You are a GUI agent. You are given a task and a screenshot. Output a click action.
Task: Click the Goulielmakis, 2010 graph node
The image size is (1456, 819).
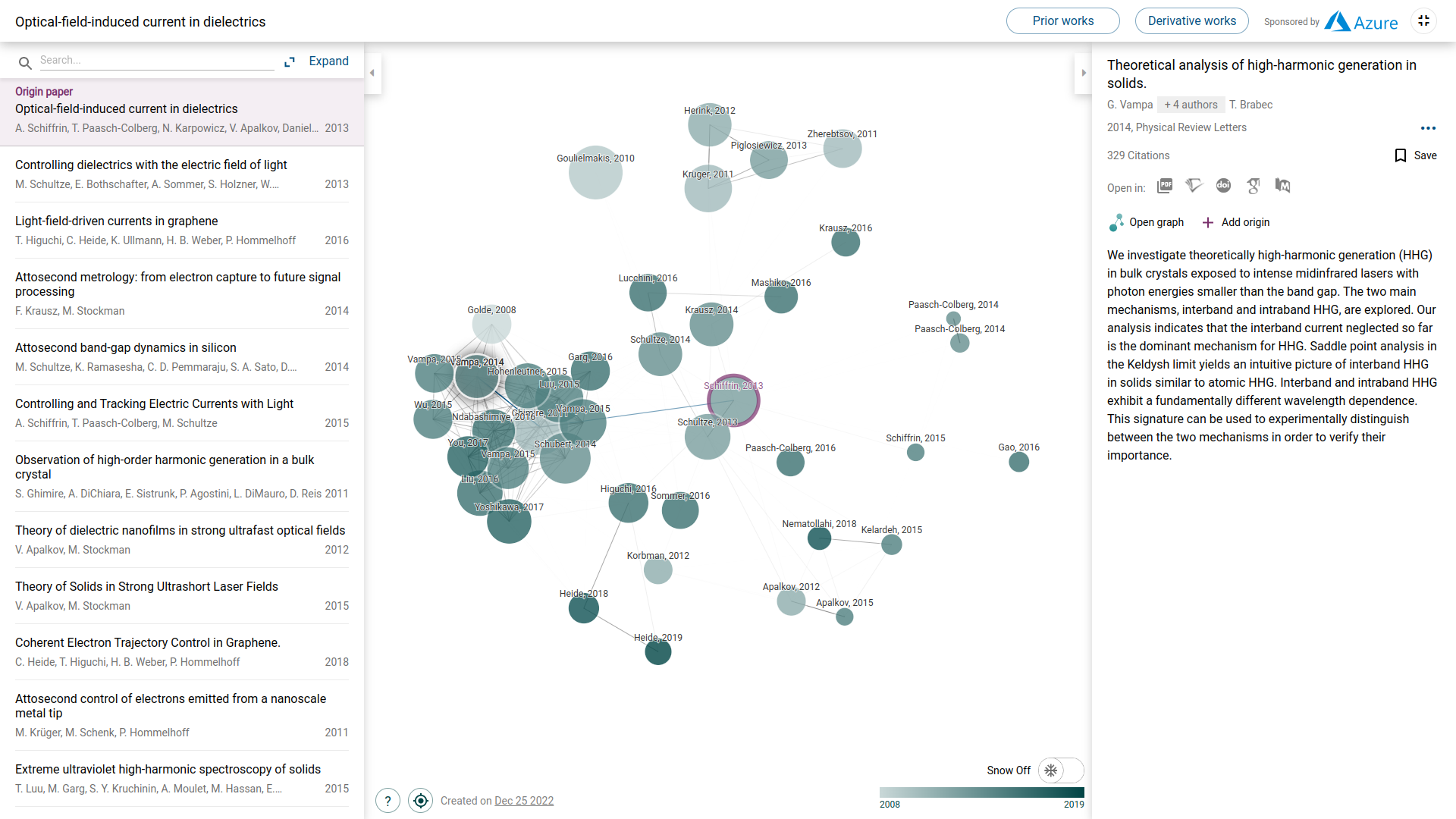coord(595,173)
